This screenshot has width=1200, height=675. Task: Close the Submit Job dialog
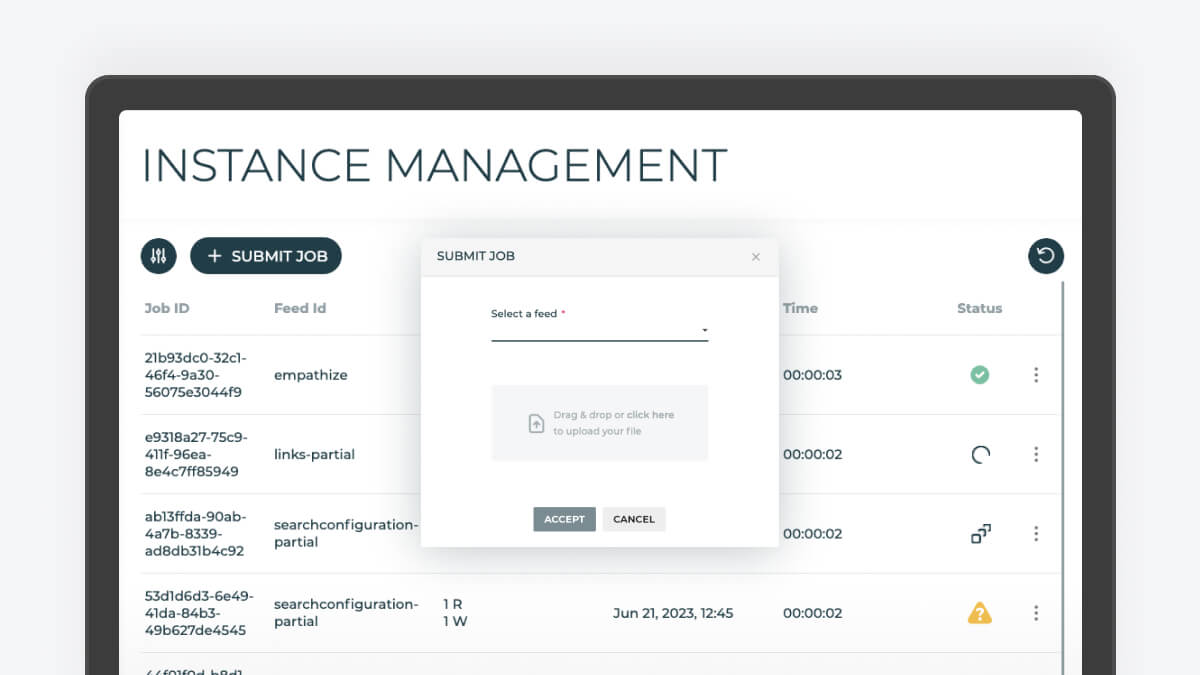coord(756,257)
